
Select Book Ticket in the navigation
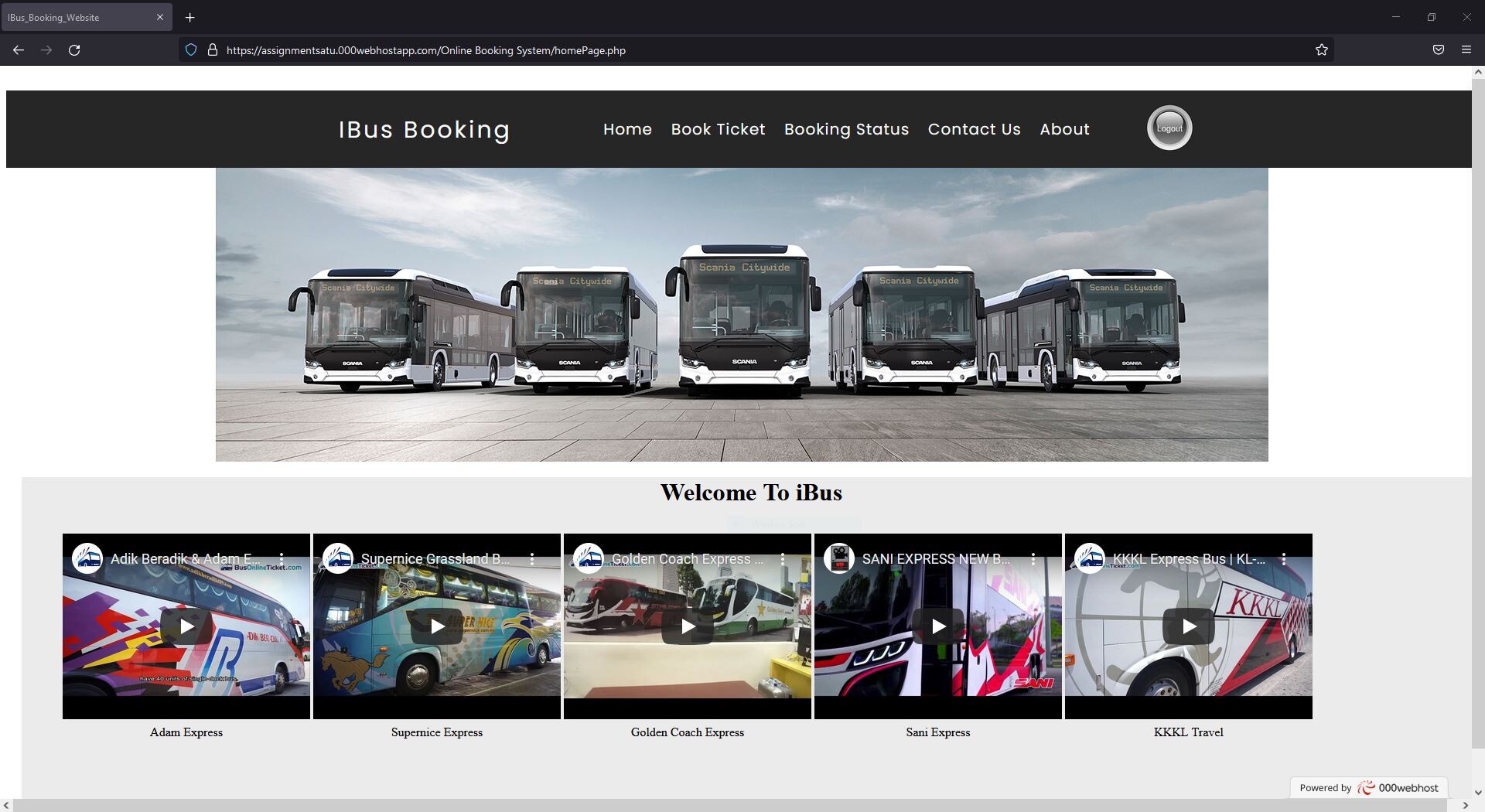point(718,129)
